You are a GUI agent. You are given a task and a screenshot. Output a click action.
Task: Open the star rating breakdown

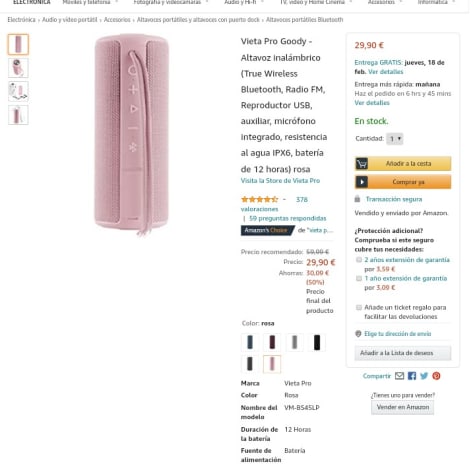click(x=259, y=199)
